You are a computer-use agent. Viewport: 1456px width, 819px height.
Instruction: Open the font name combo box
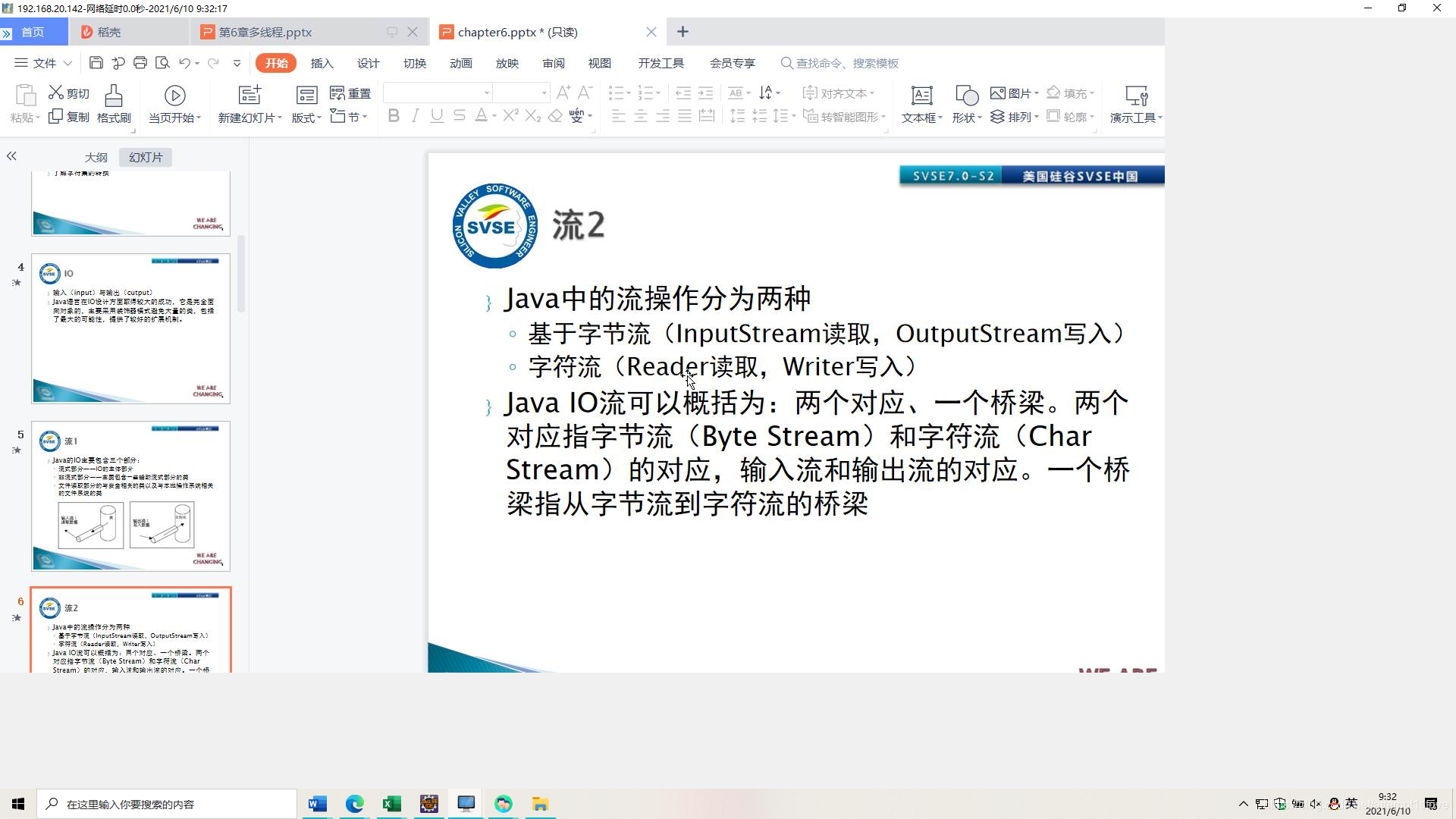[x=438, y=93]
